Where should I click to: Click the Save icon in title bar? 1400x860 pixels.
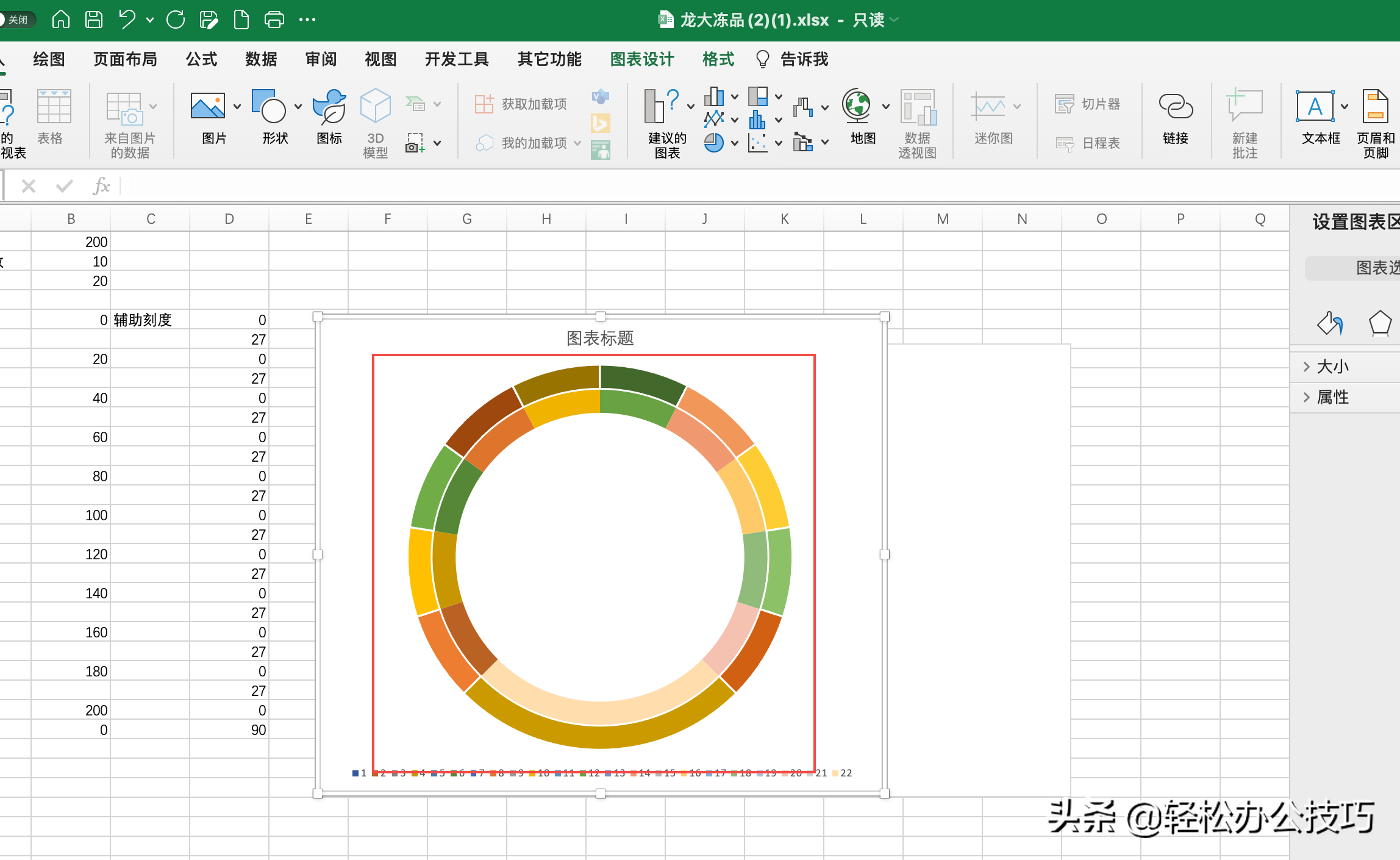pyautogui.click(x=94, y=20)
